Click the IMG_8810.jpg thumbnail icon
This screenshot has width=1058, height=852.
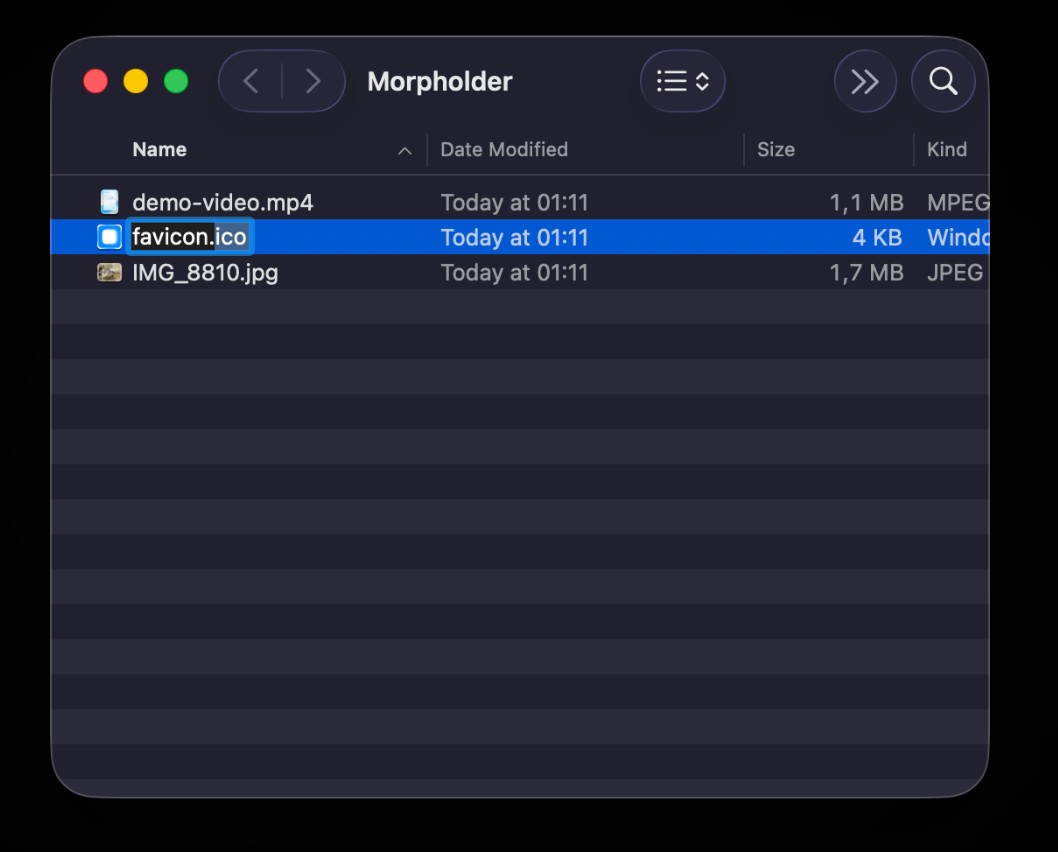109,272
